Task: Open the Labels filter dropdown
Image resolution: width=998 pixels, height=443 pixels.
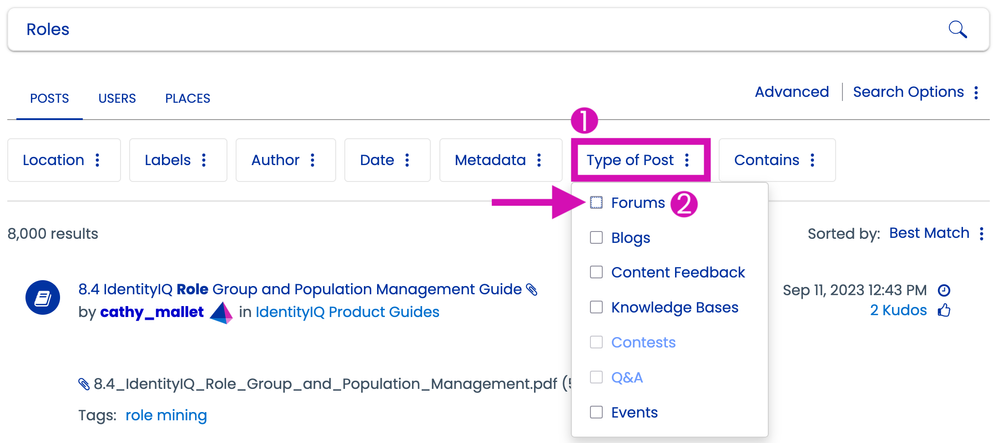Action: (x=177, y=160)
